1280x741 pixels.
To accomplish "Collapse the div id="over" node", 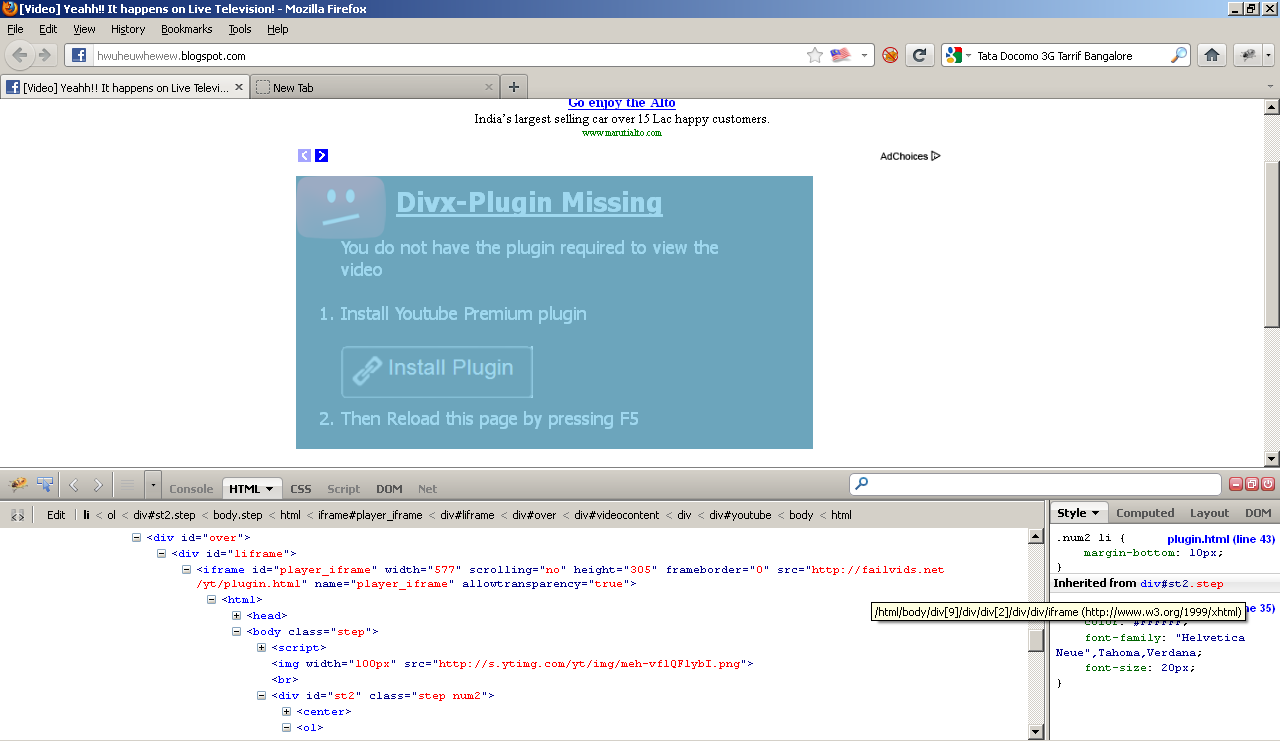I will tap(137, 537).
